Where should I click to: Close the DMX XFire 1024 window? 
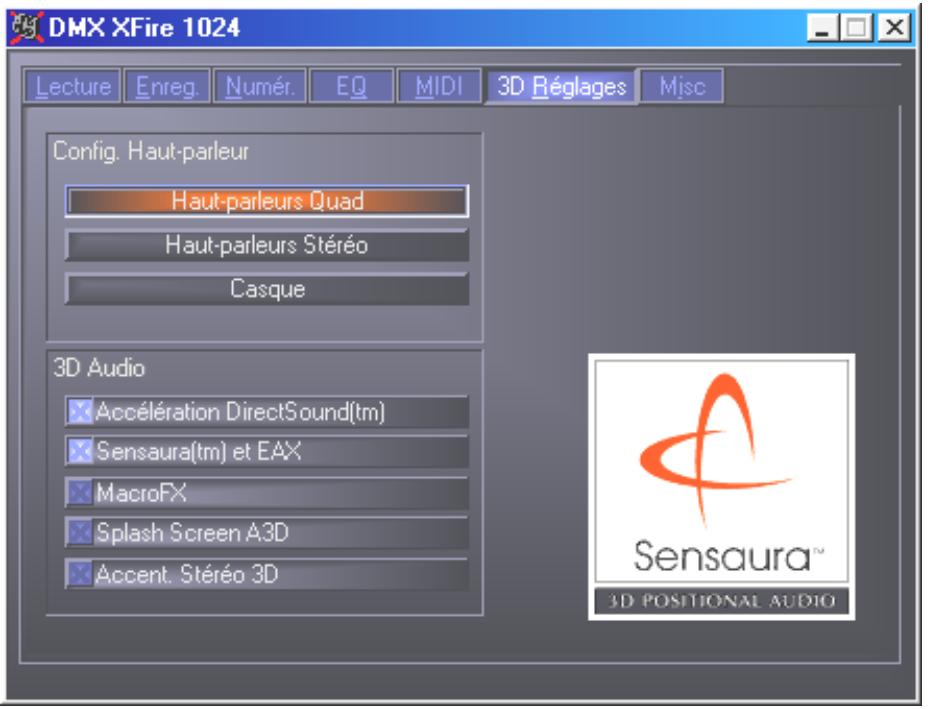894,27
